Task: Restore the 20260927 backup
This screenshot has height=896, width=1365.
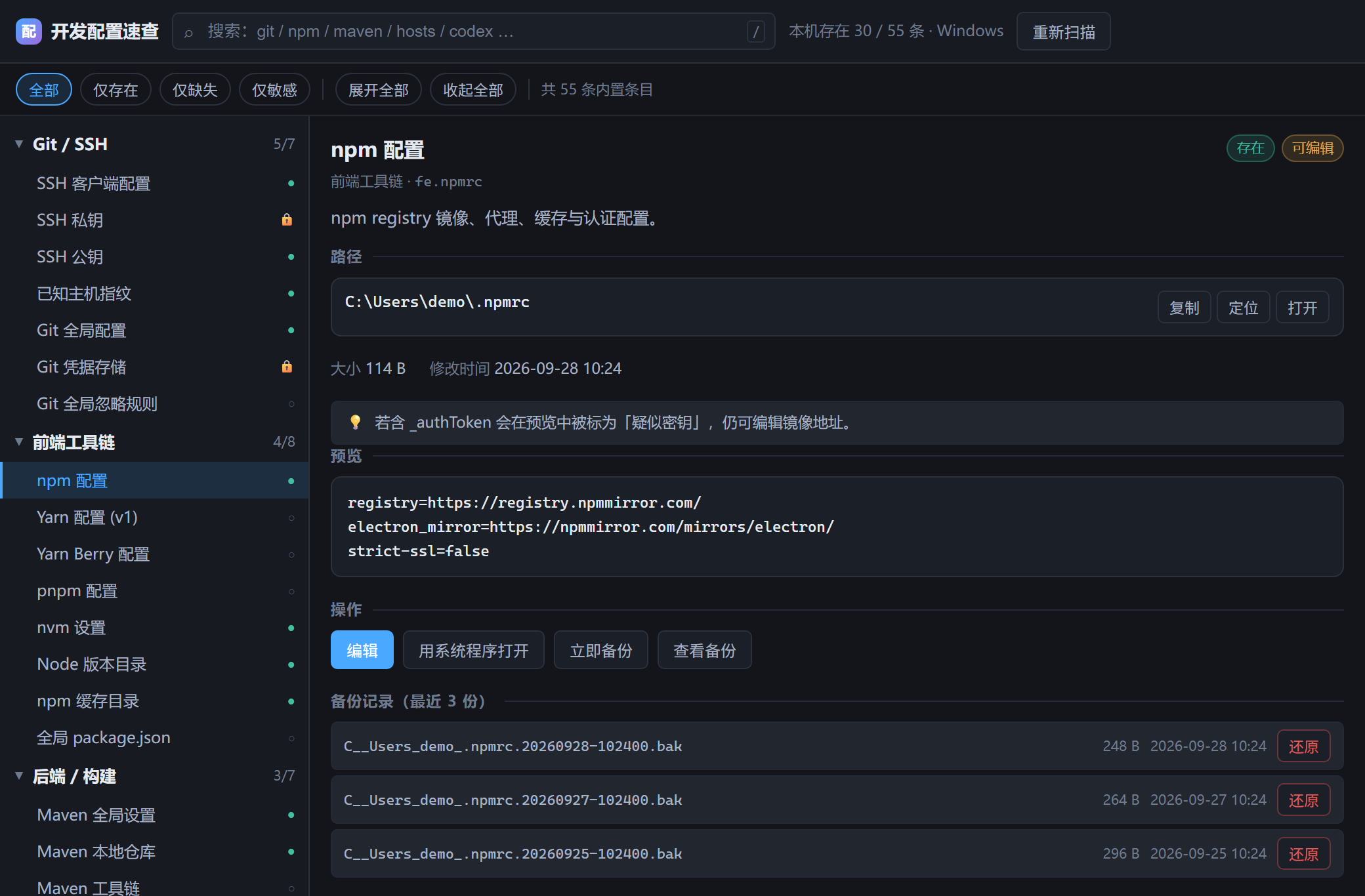Action: tap(1304, 800)
